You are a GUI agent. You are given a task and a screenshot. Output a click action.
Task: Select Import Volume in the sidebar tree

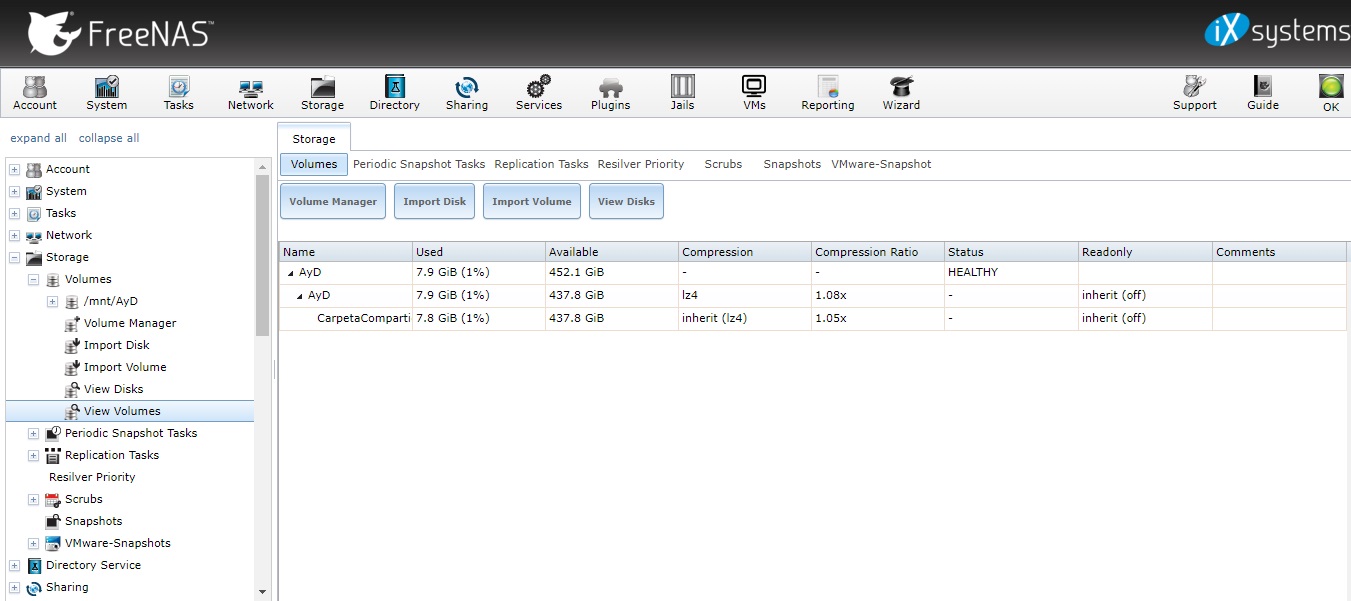pos(124,367)
